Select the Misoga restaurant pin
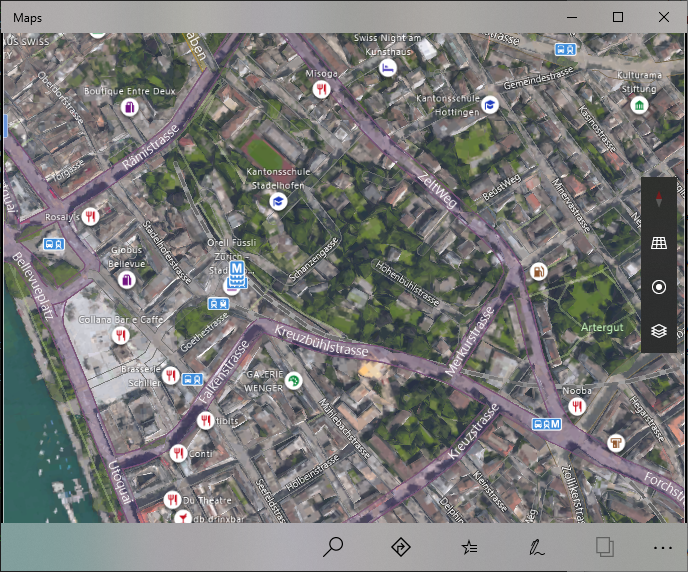688x572 pixels. tap(321, 89)
